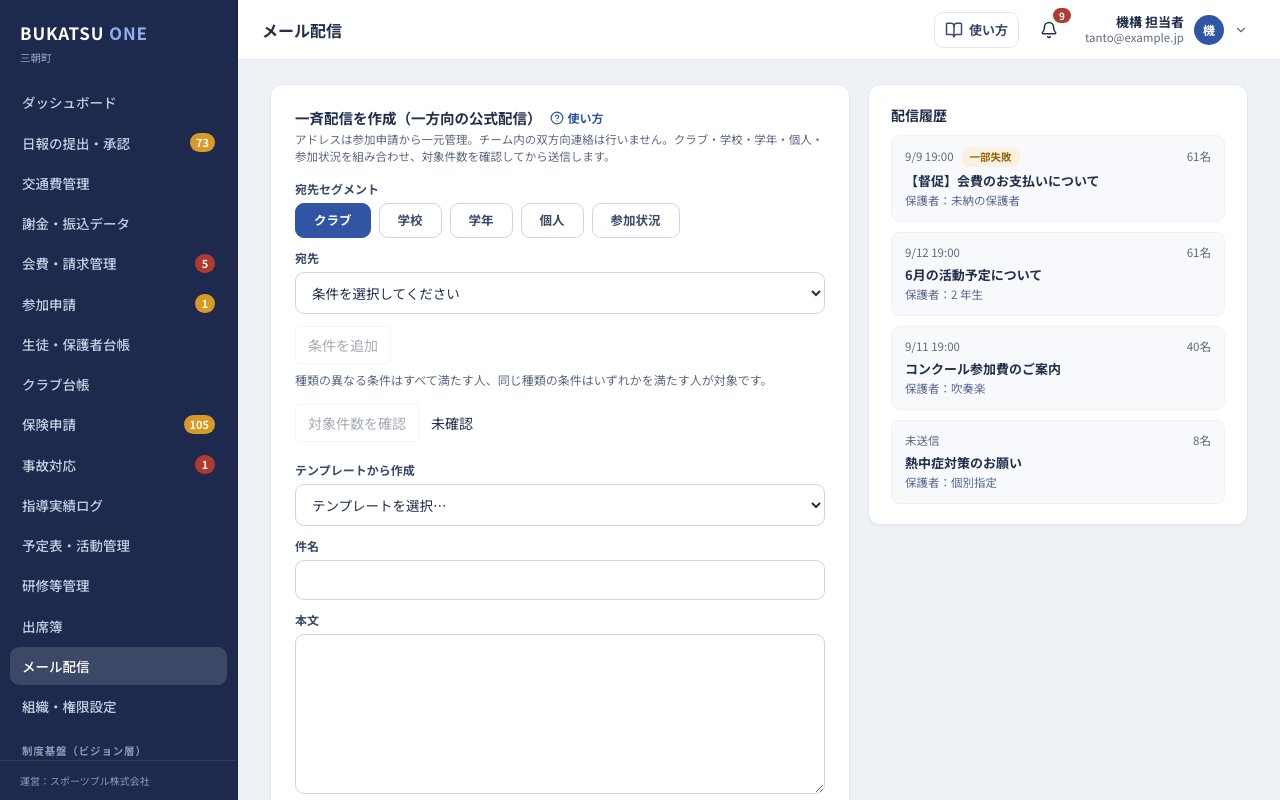Click the user avatar circle 機
Screen dimensions: 1280x800
(x=1209, y=30)
